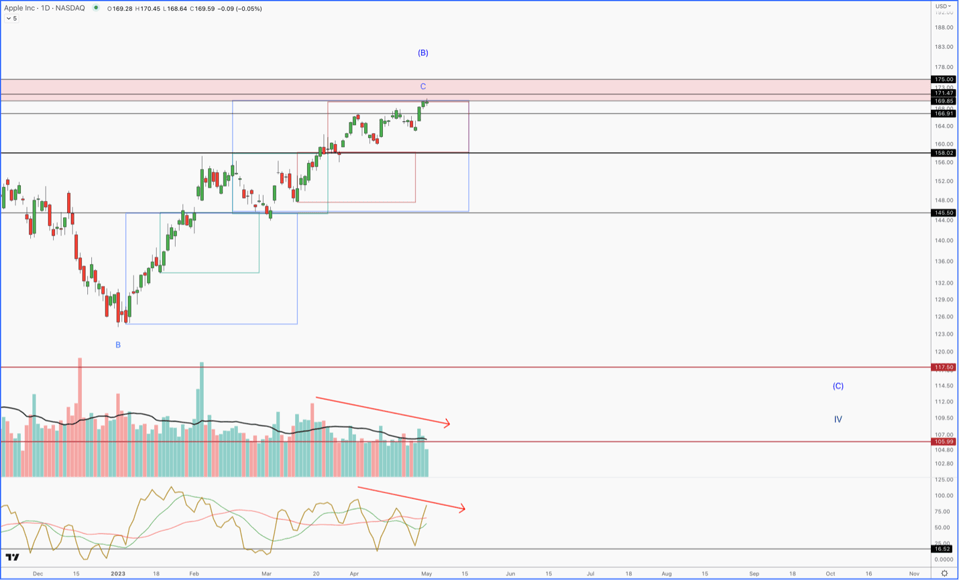
Task: Click the green market status dot
Action: (x=95, y=9)
